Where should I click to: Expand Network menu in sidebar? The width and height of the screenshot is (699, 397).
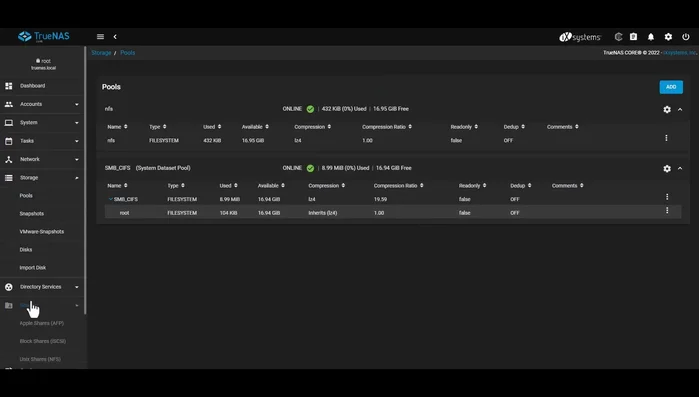point(42,159)
